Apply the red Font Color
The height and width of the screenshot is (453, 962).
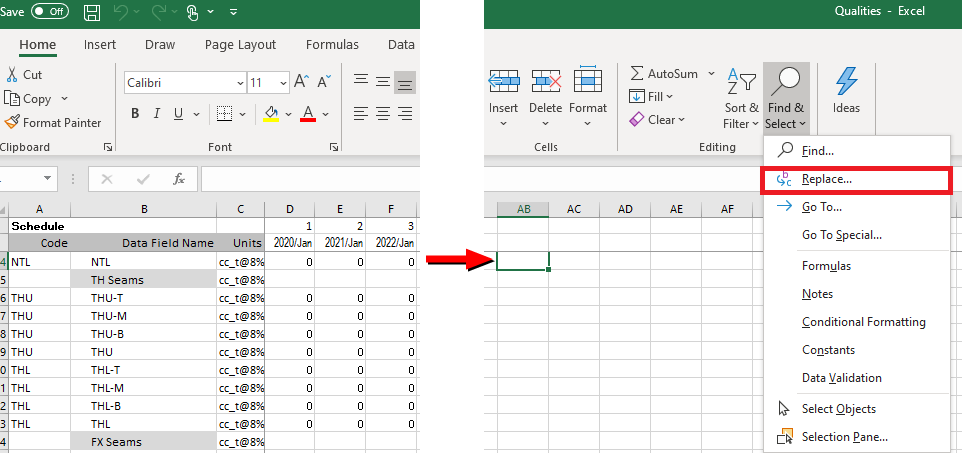308,114
